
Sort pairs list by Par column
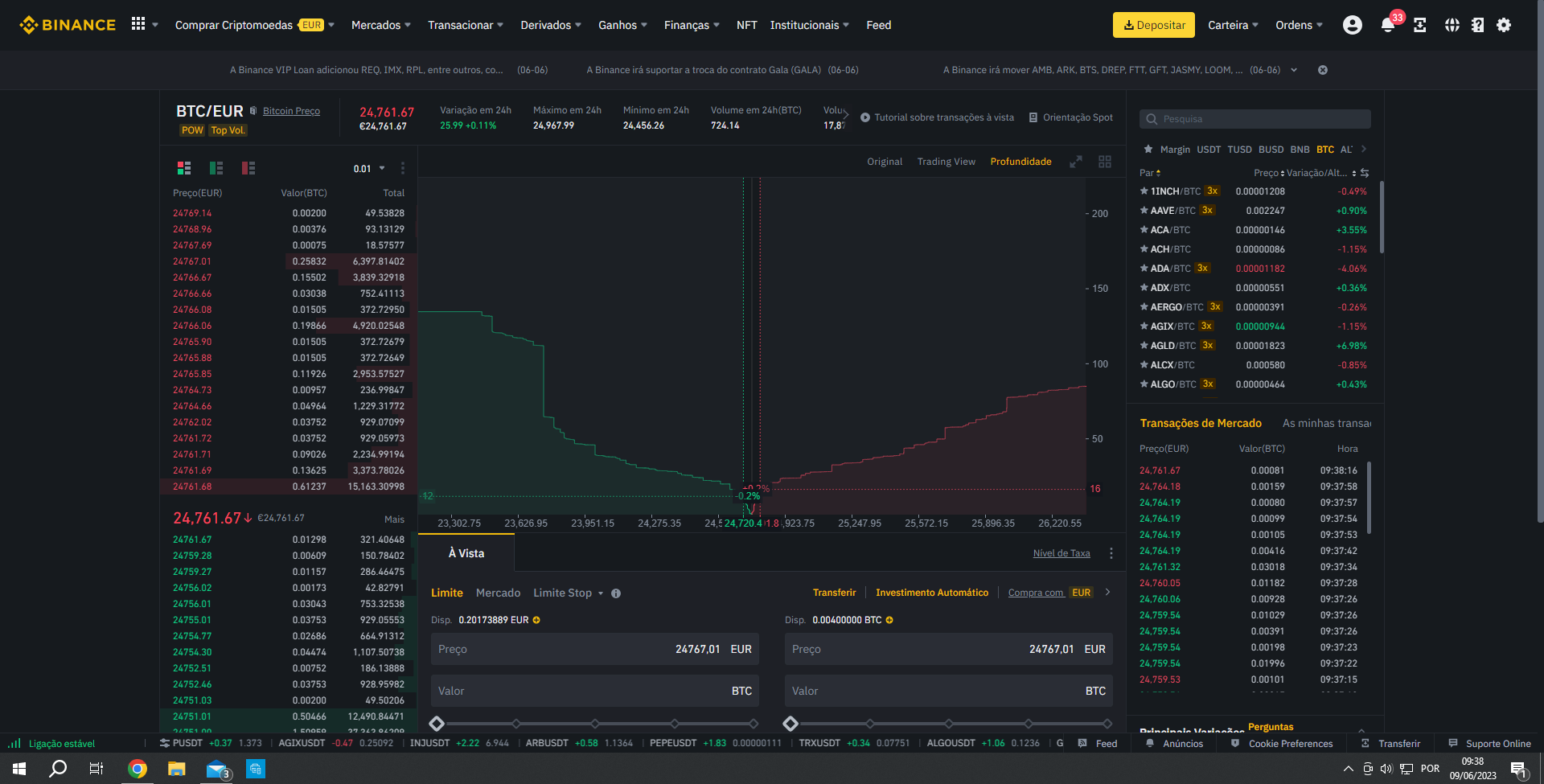(x=1150, y=173)
